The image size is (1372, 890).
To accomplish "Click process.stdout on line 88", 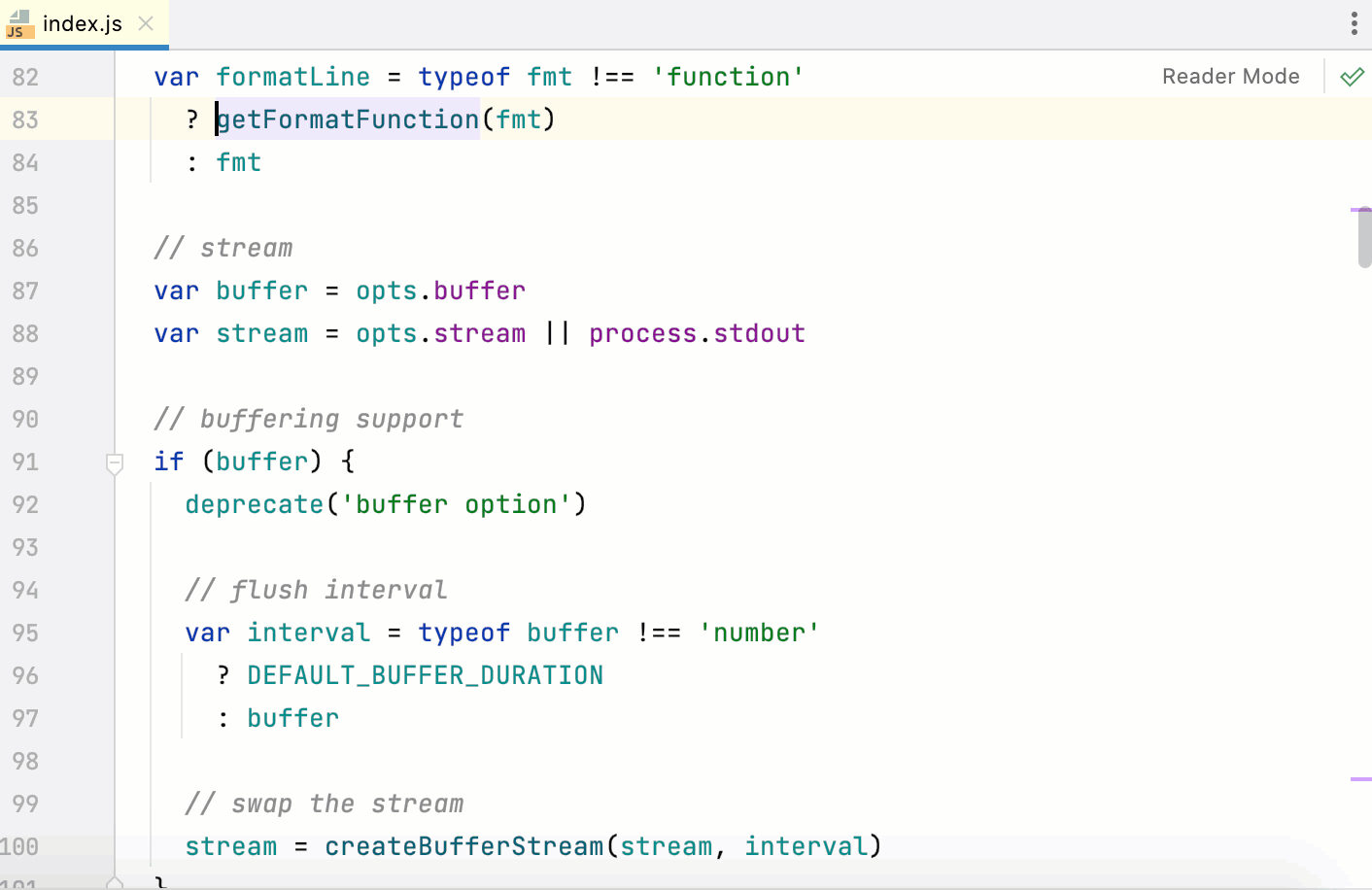I will tap(697, 332).
